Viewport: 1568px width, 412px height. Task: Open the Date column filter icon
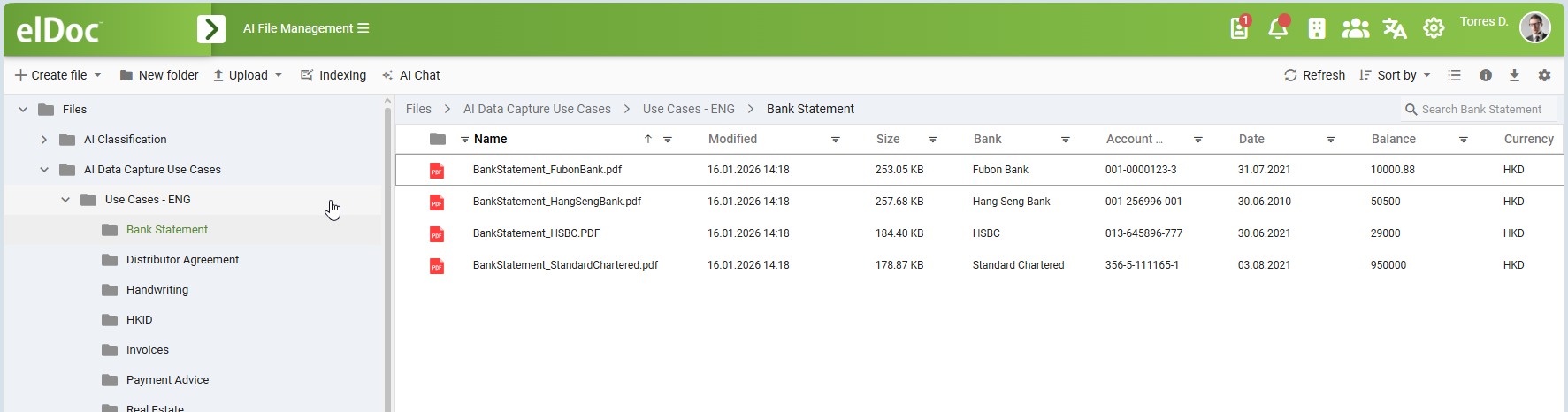(x=1330, y=140)
